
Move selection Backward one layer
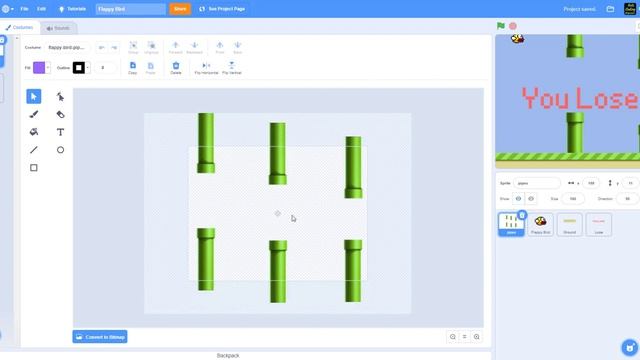tap(194, 47)
